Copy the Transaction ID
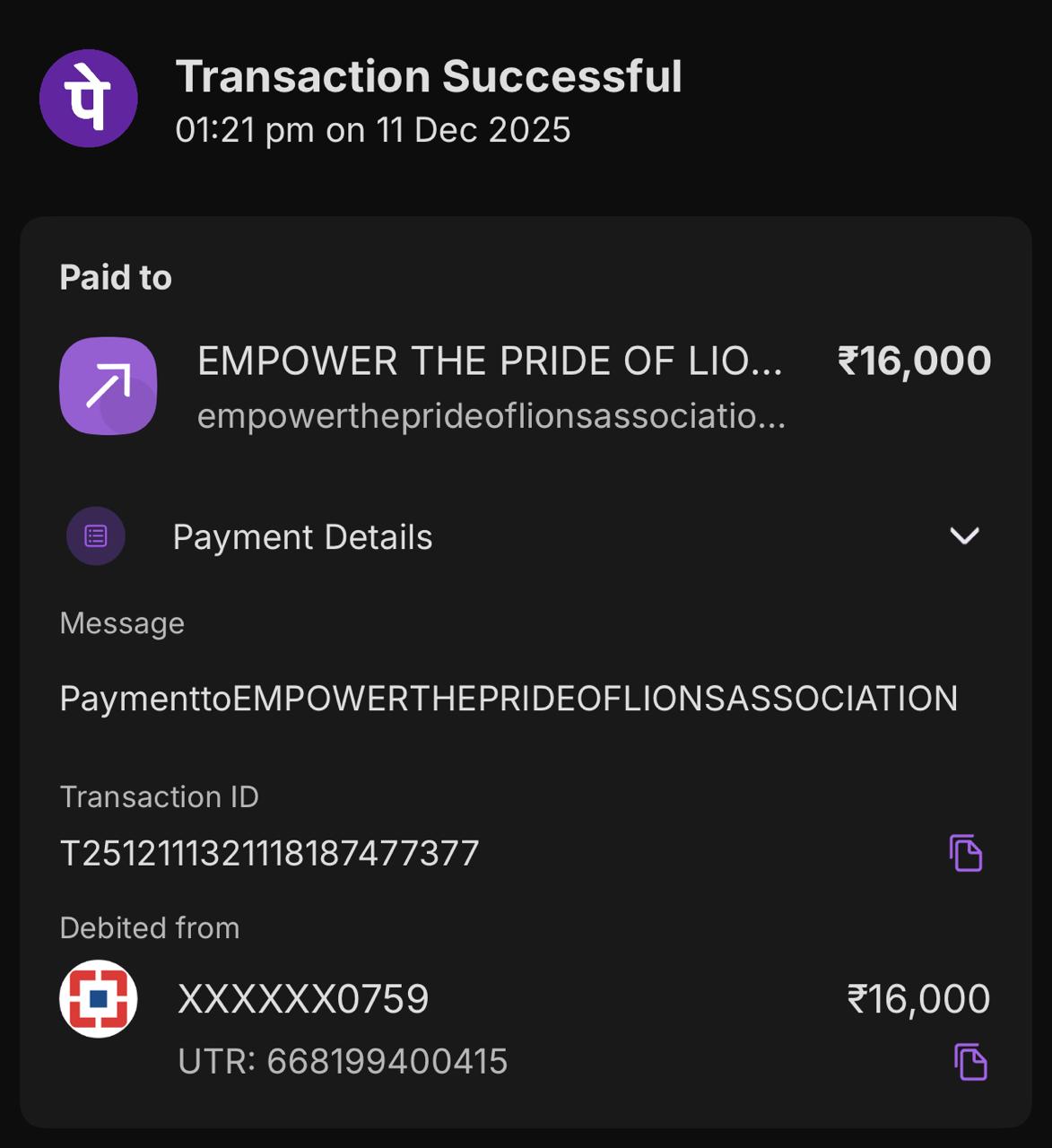Image resolution: width=1052 pixels, height=1148 pixels. pyautogui.click(x=965, y=853)
